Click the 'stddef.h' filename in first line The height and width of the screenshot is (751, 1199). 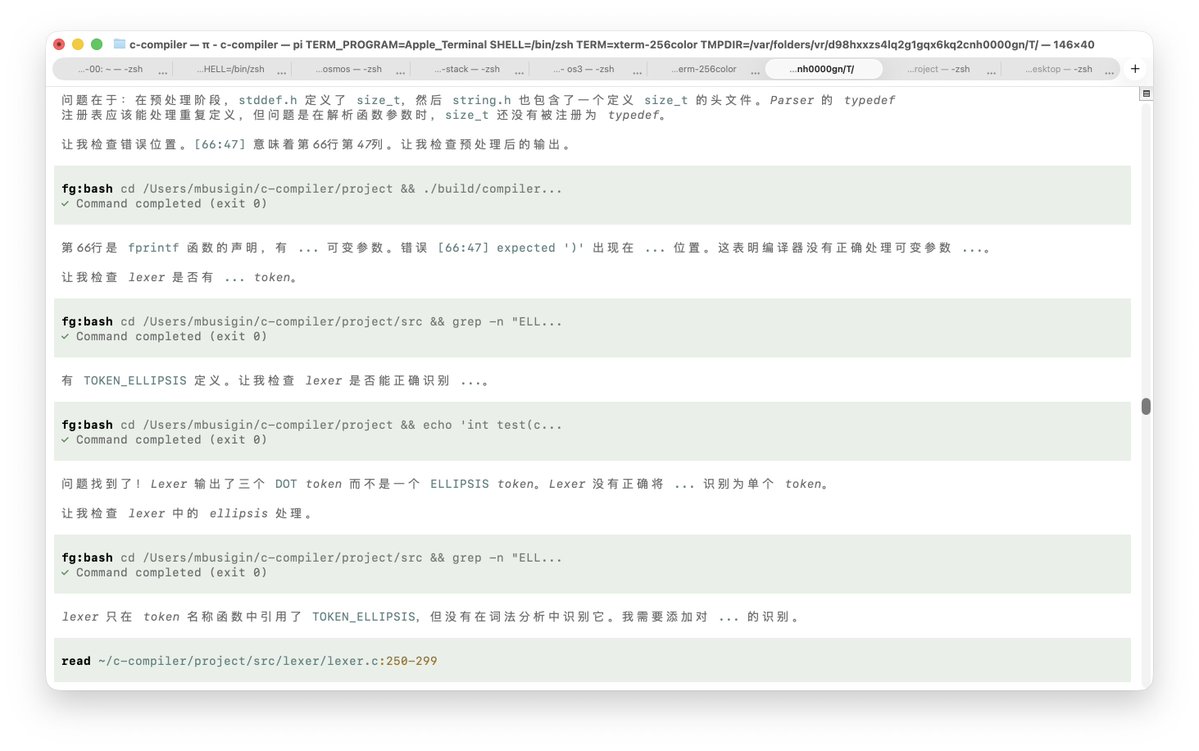pos(268,100)
